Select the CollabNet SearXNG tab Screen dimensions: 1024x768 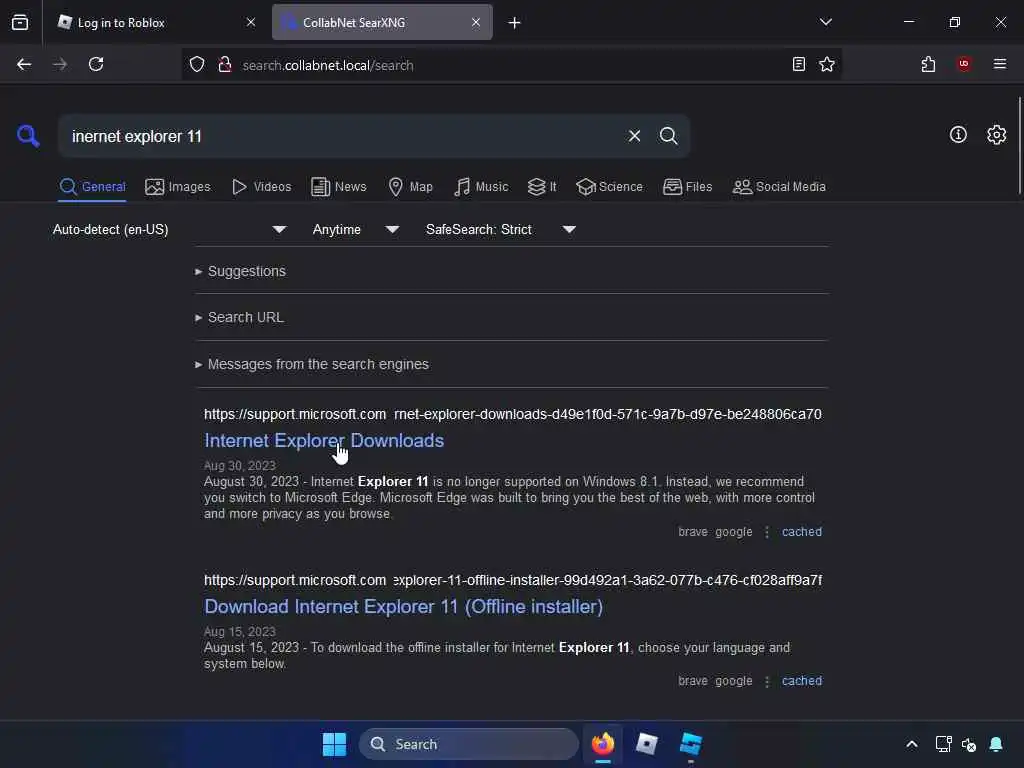[381, 22]
